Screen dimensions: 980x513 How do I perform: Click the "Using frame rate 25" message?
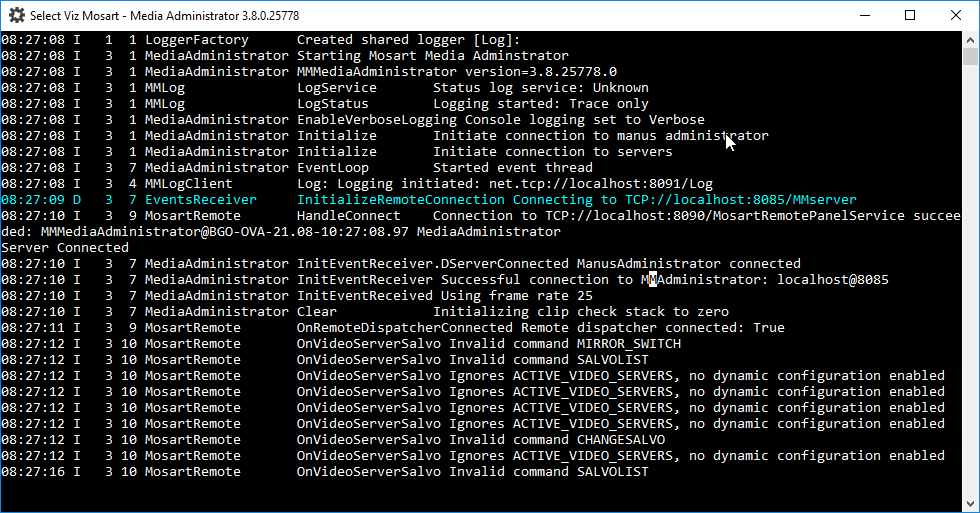[517, 296]
